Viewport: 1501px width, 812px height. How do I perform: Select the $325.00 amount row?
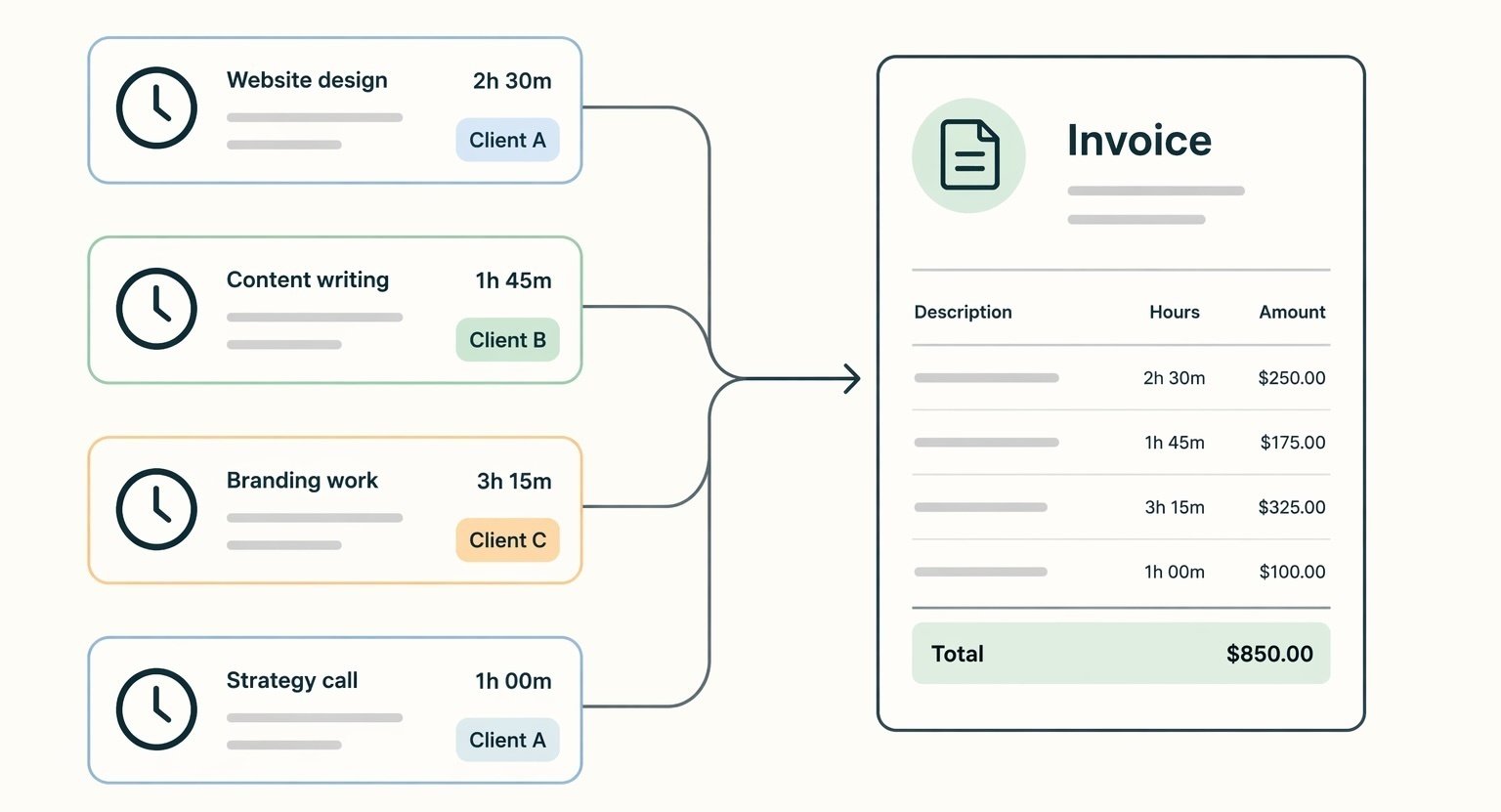[1292, 507]
